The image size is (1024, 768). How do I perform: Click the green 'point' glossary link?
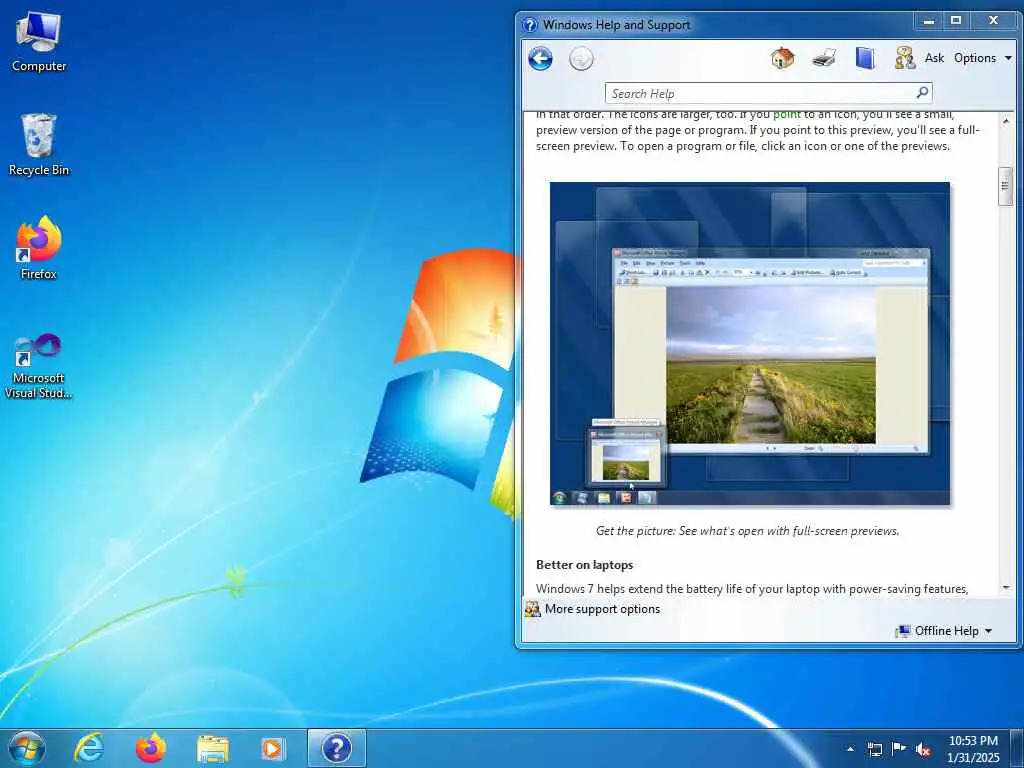coord(786,114)
